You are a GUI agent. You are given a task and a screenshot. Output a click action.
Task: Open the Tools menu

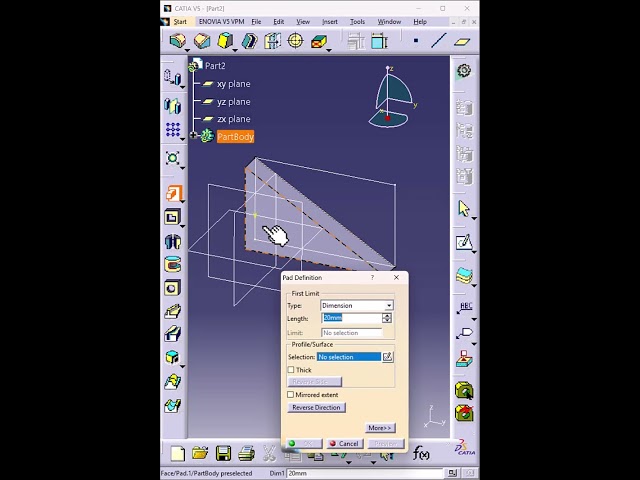pos(357,22)
